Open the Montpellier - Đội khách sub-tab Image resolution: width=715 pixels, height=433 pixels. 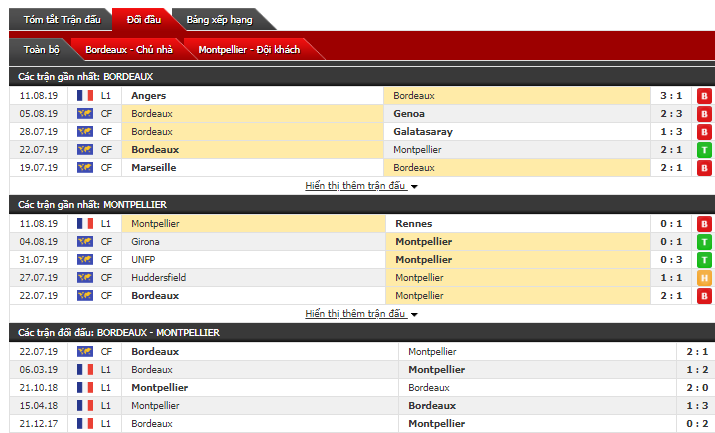point(249,49)
